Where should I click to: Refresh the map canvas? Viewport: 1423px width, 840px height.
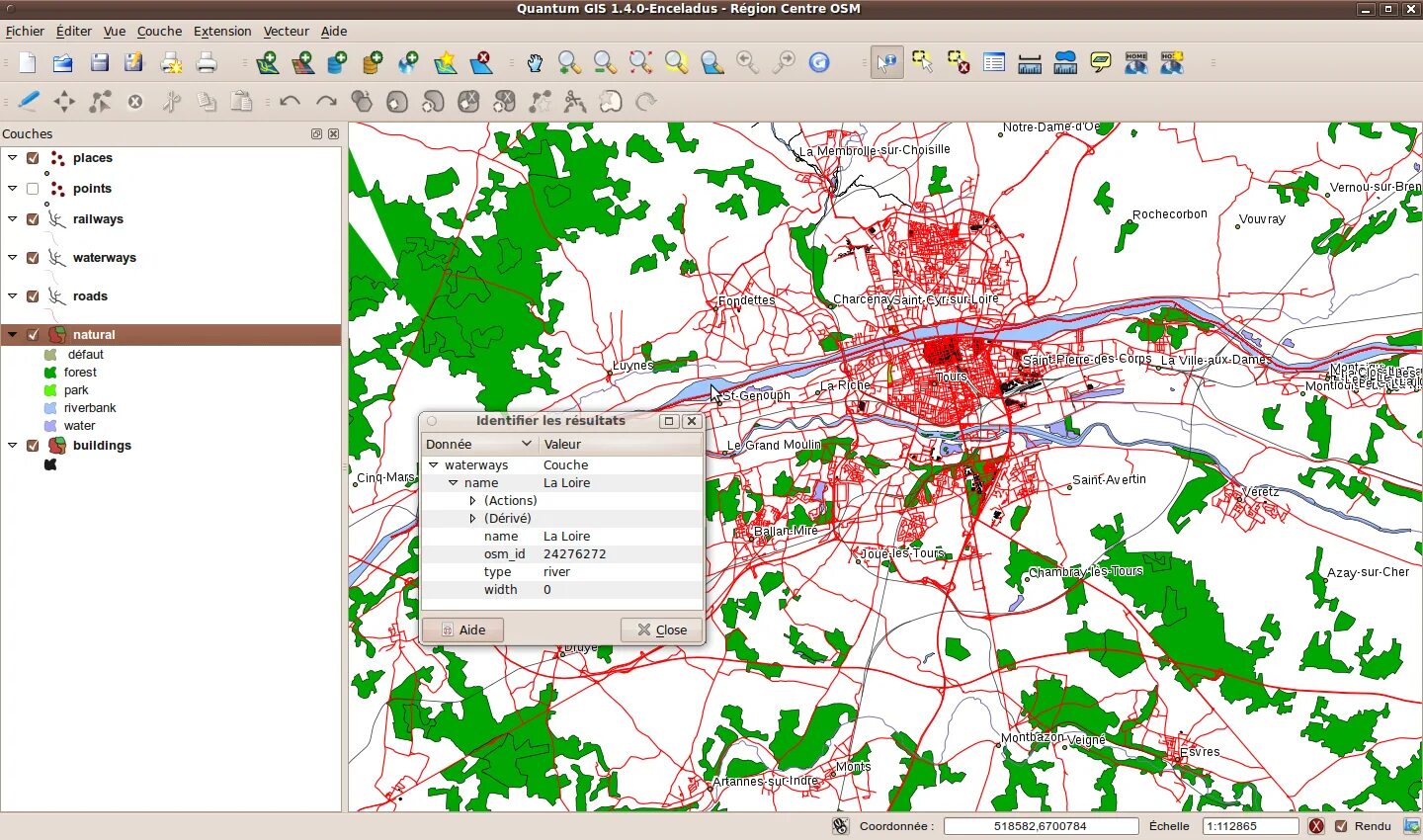click(x=819, y=63)
